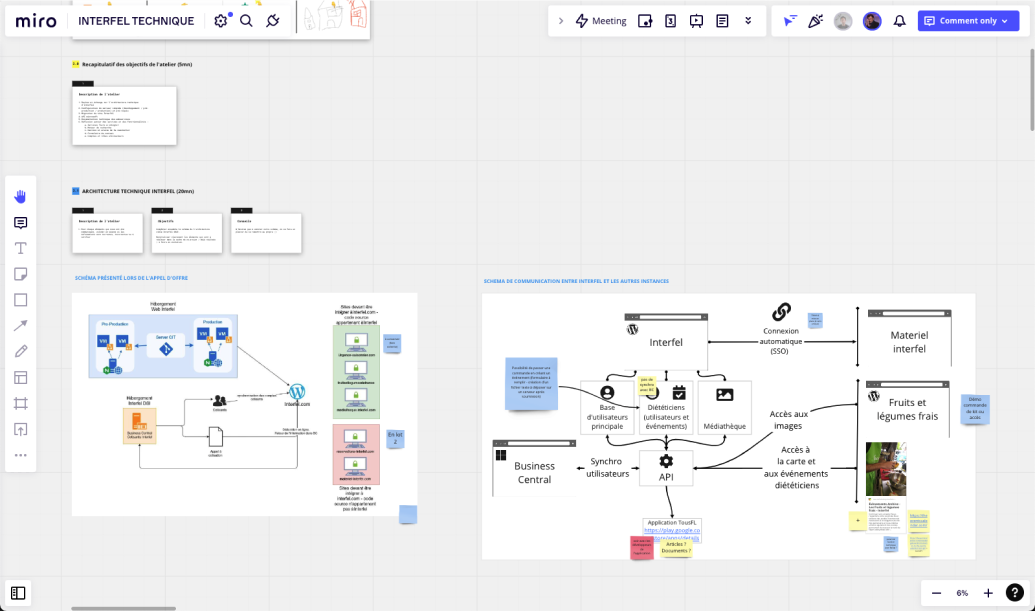Select the Hand pan tool
Viewport: 1036px width, 611px height.
20,196
